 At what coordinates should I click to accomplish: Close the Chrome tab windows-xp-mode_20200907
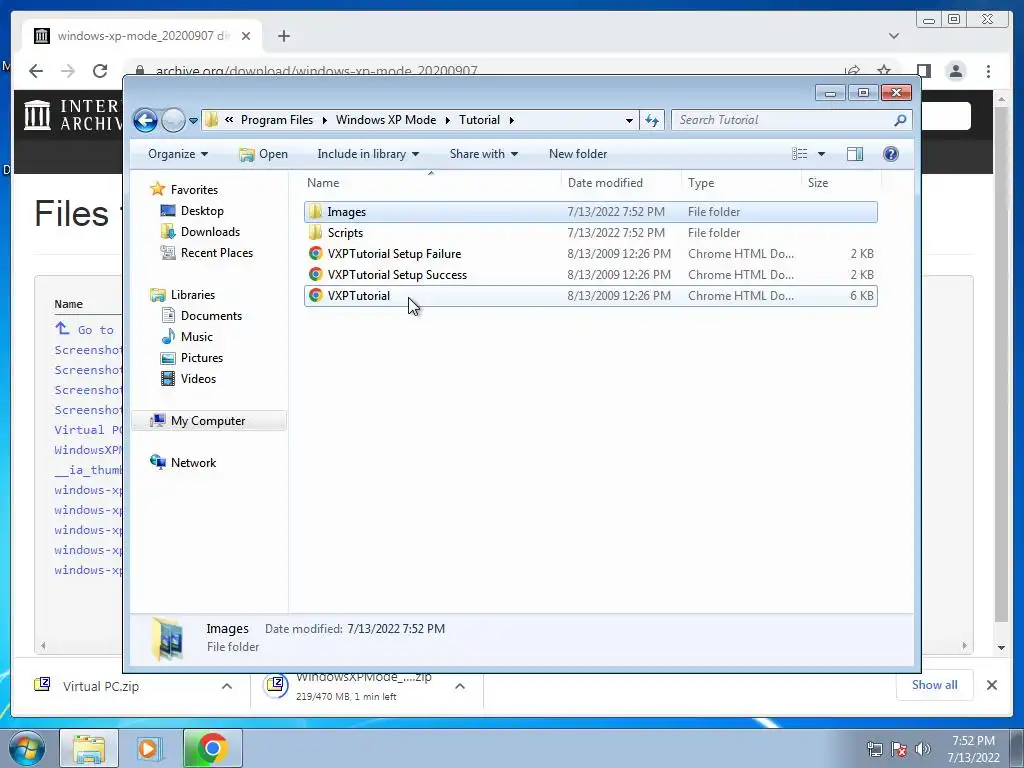246,36
